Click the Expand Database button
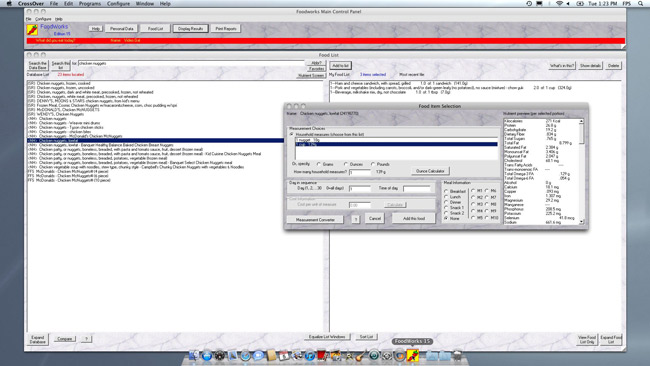Image resolution: width=650 pixels, height=366 pixels. coord(37,339)
